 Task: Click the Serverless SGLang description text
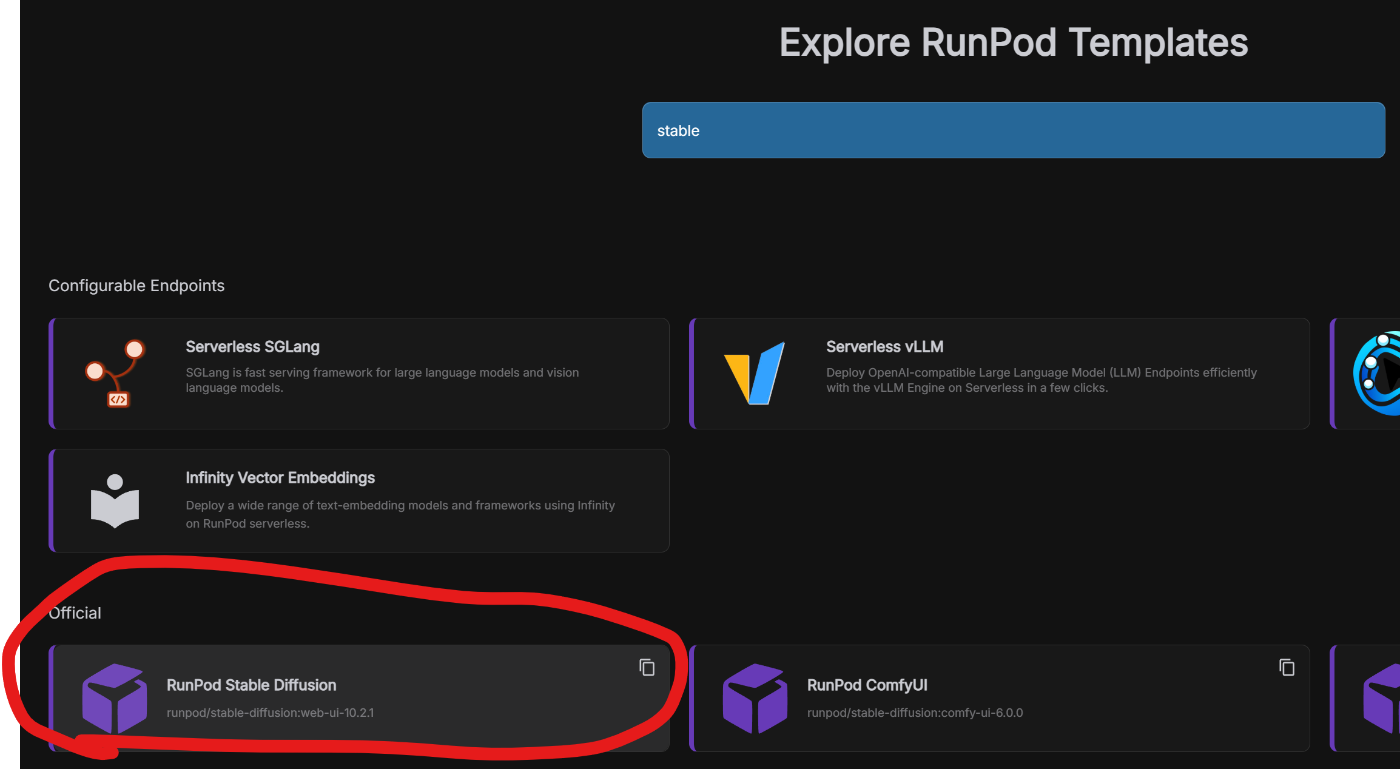(x=382, y=380)
